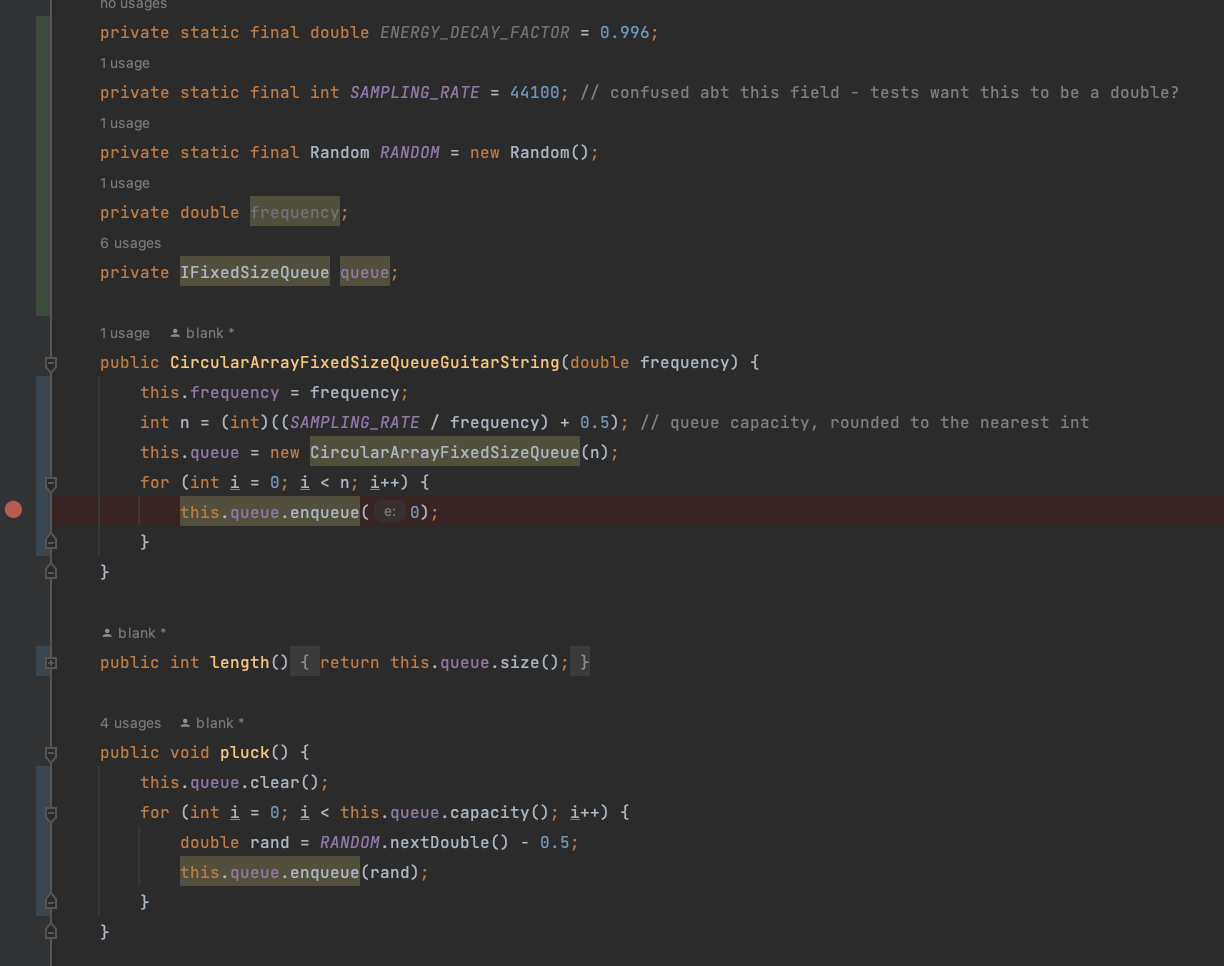
Task: Open the '6 usages' hint above queue field
Action: tap(130, 243)
